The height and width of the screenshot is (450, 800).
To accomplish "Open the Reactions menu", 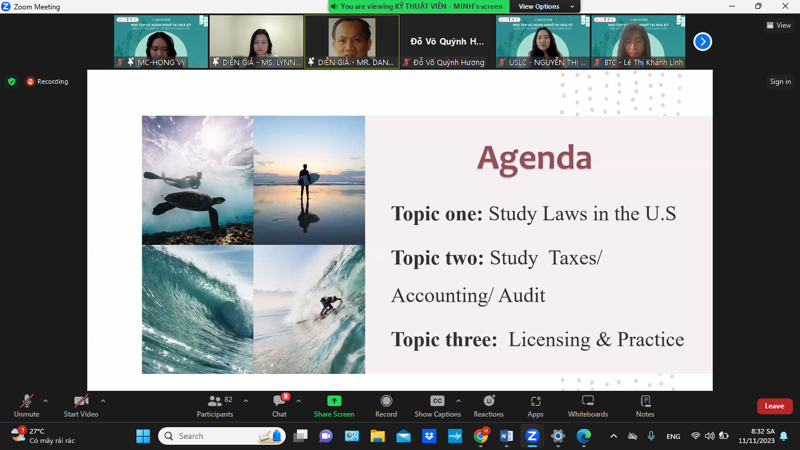I will pos(488,404).
